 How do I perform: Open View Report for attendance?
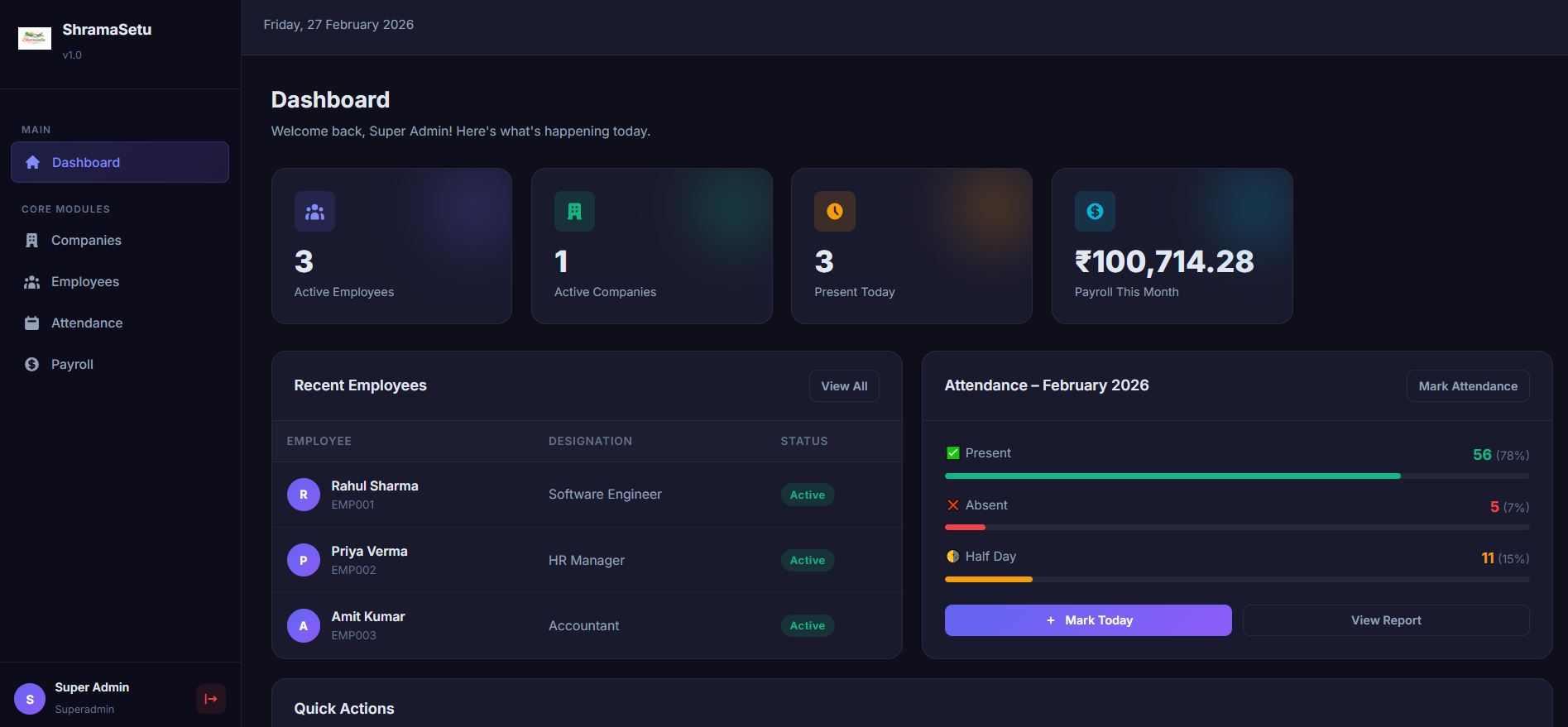pos(1385,620)
